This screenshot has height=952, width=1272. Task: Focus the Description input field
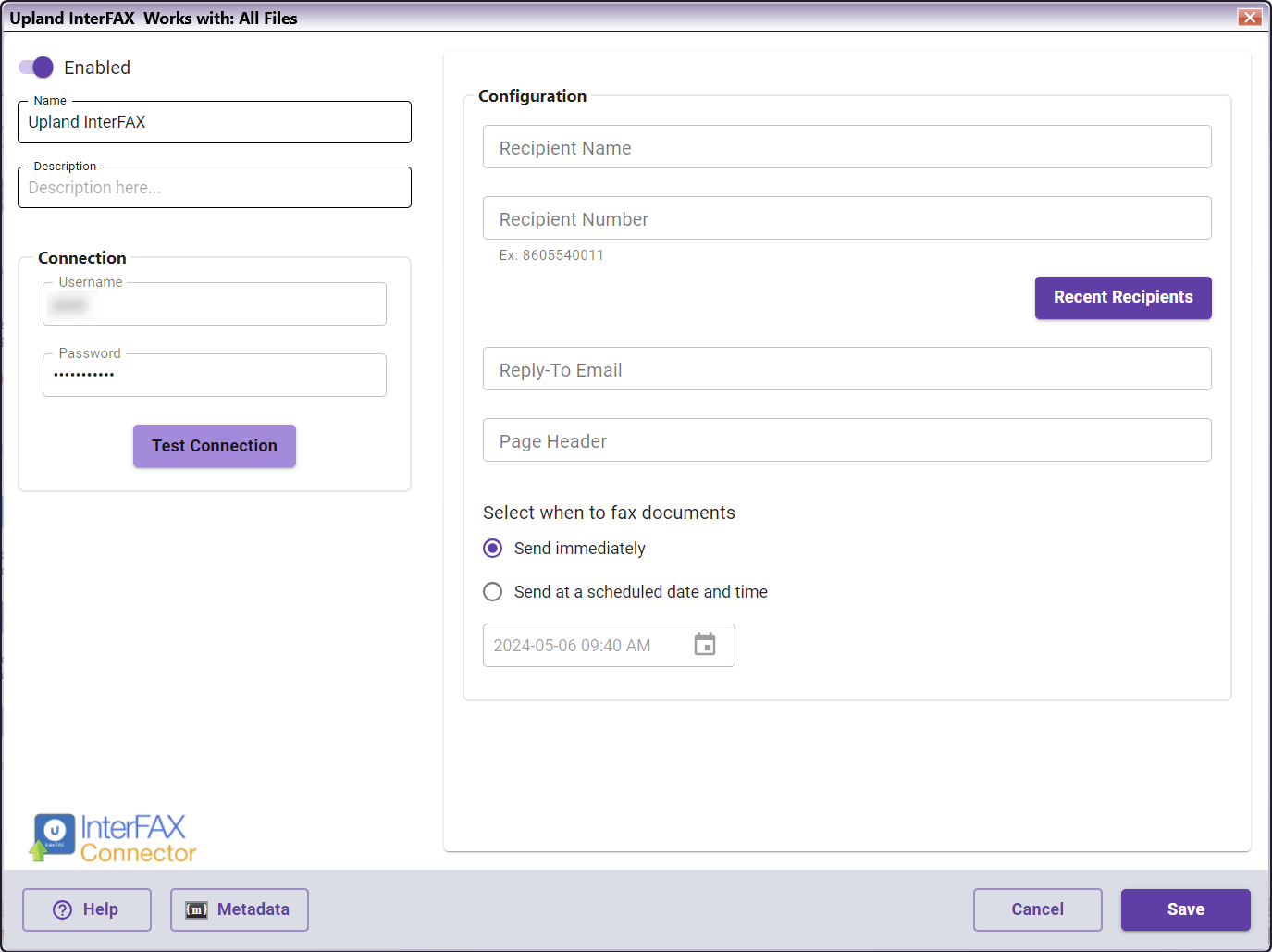coord(215,188)
